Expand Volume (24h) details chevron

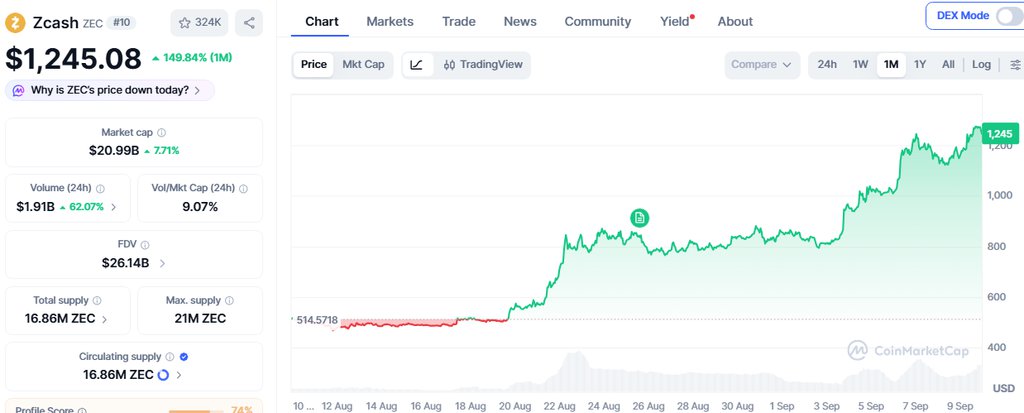click(x=113, y=208)
